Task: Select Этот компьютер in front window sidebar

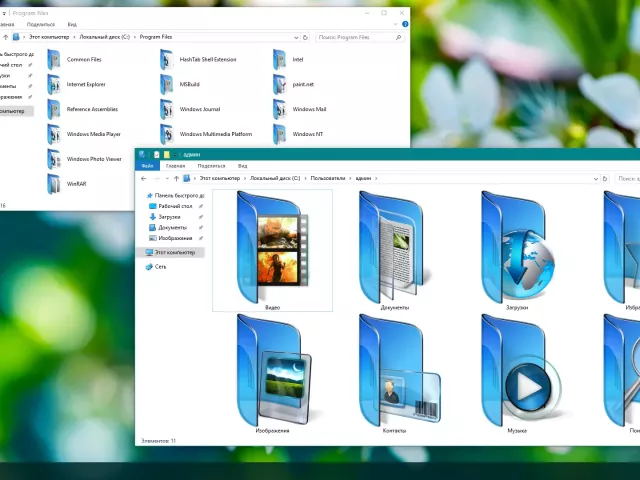Action: pos(172,252)
